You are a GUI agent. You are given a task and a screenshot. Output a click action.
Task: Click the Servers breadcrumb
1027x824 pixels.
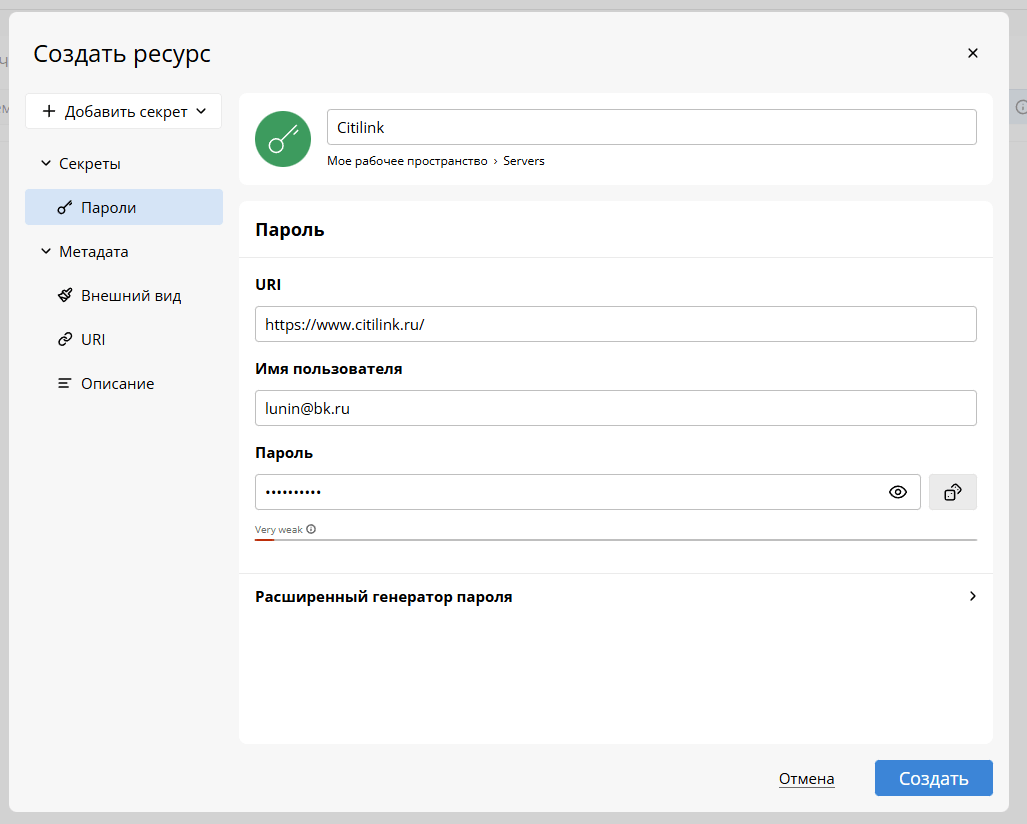click(523, 161)
